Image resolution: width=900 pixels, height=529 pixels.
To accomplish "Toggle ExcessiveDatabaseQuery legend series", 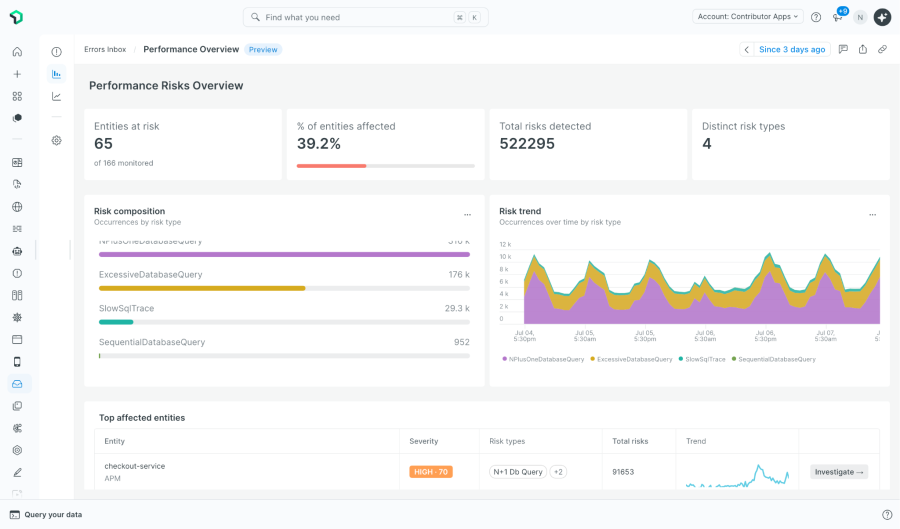I will [x=631, y=359].
